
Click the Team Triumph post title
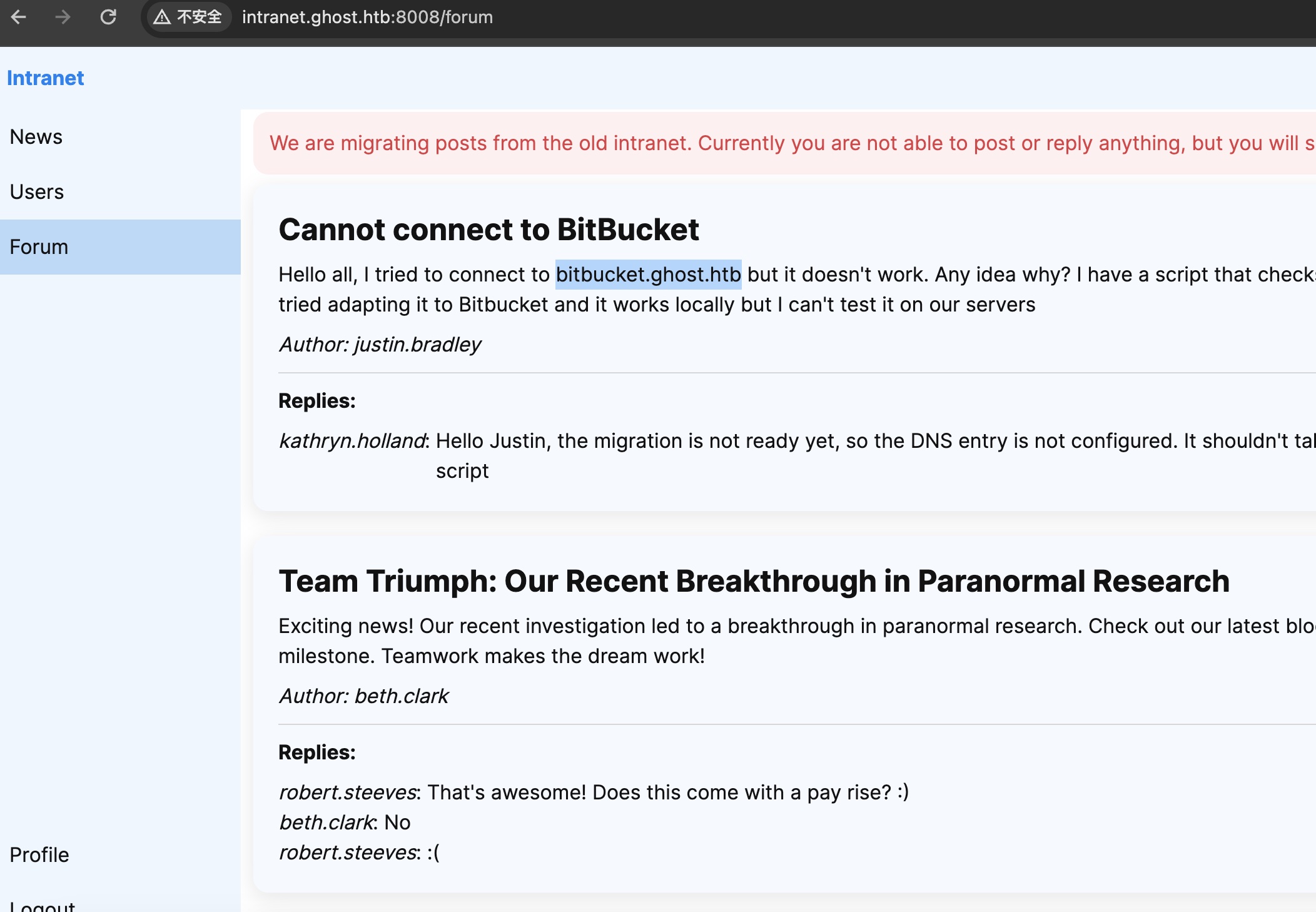point(754,581)
